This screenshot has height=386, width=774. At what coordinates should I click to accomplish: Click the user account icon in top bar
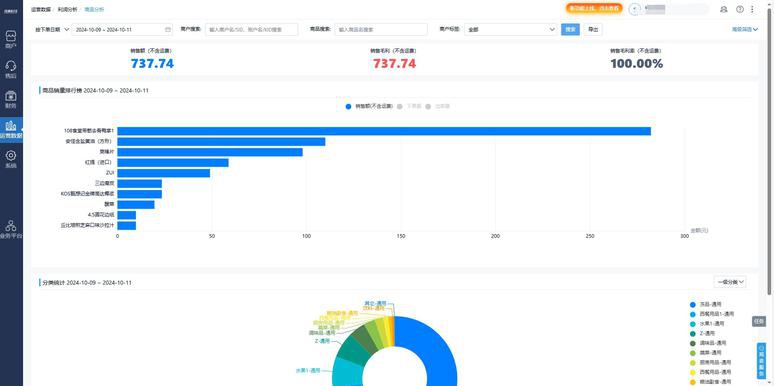tap(724, 9)
